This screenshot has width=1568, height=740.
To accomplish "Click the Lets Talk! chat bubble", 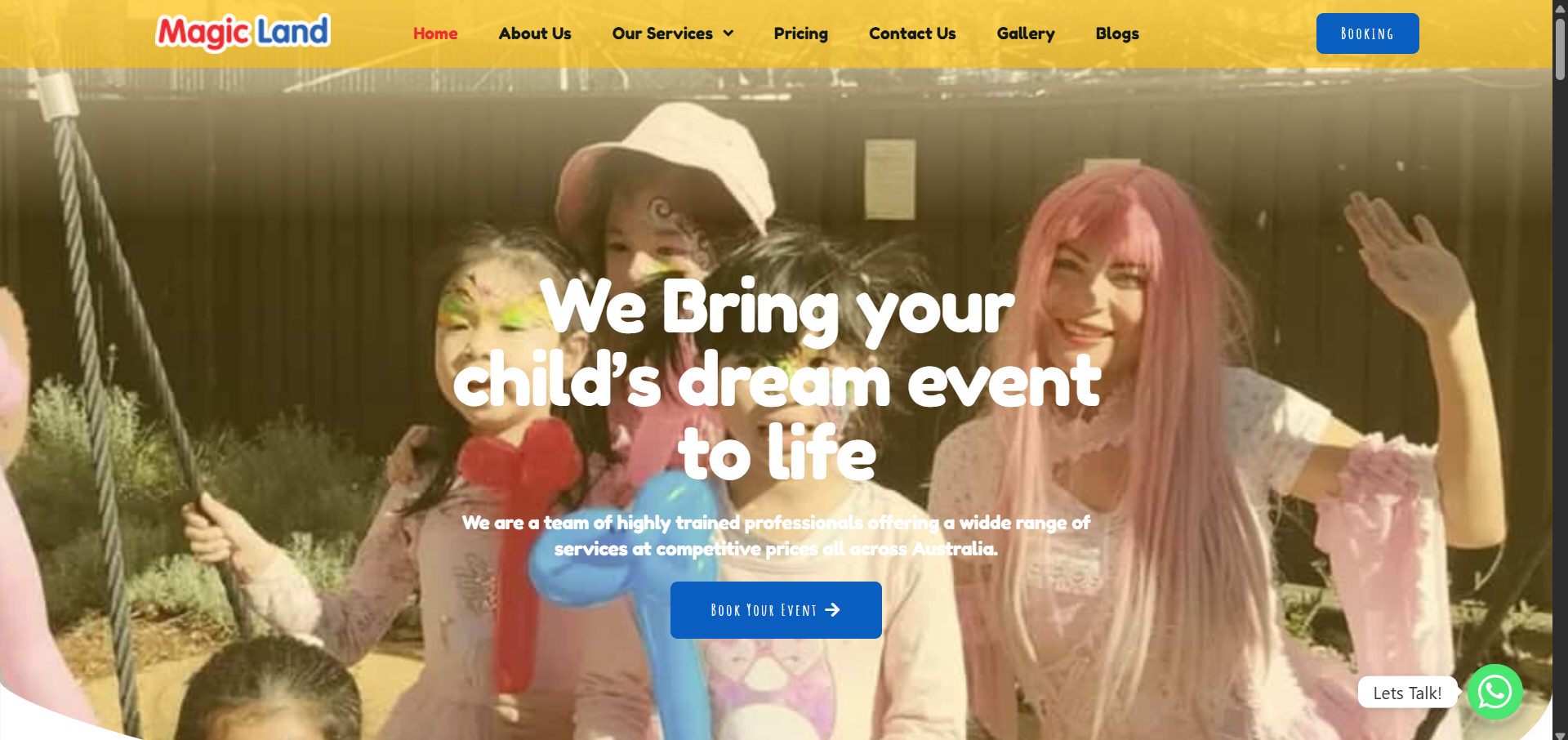I will (1407, 693).
